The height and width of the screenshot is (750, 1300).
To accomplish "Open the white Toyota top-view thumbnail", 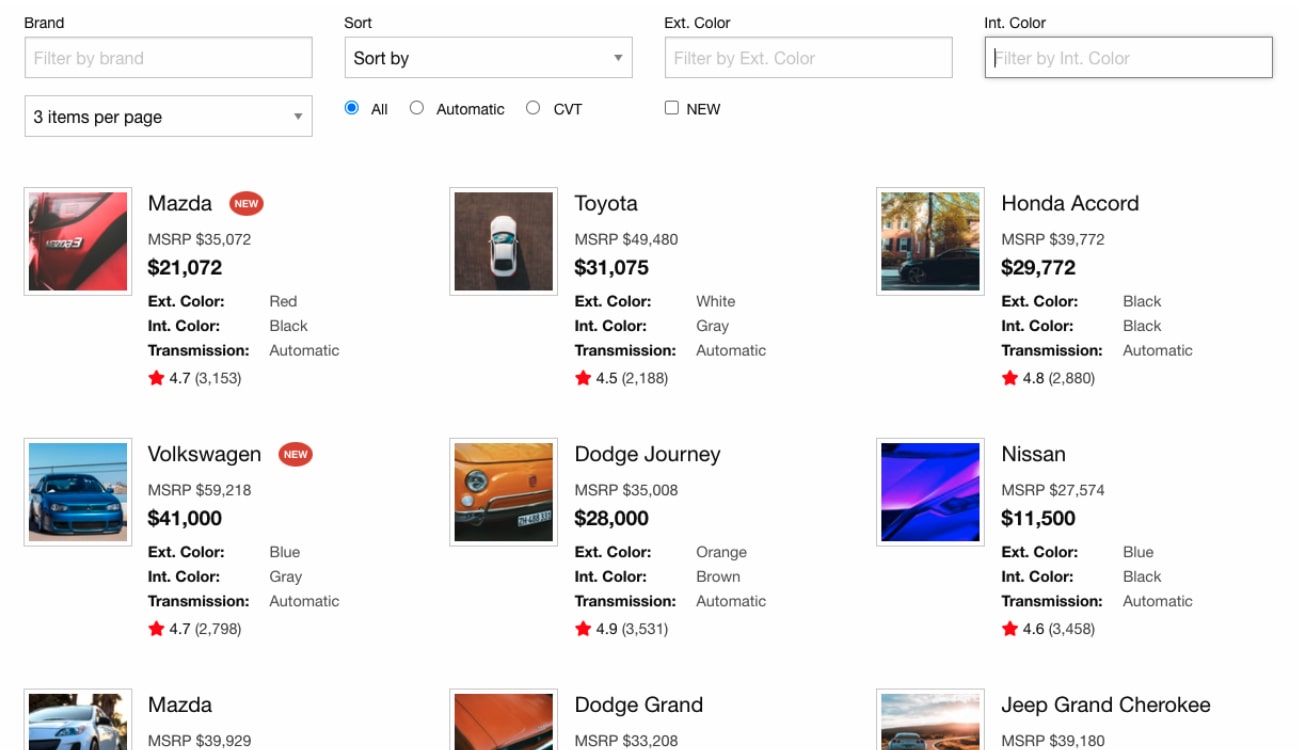I will pos(504,241).
